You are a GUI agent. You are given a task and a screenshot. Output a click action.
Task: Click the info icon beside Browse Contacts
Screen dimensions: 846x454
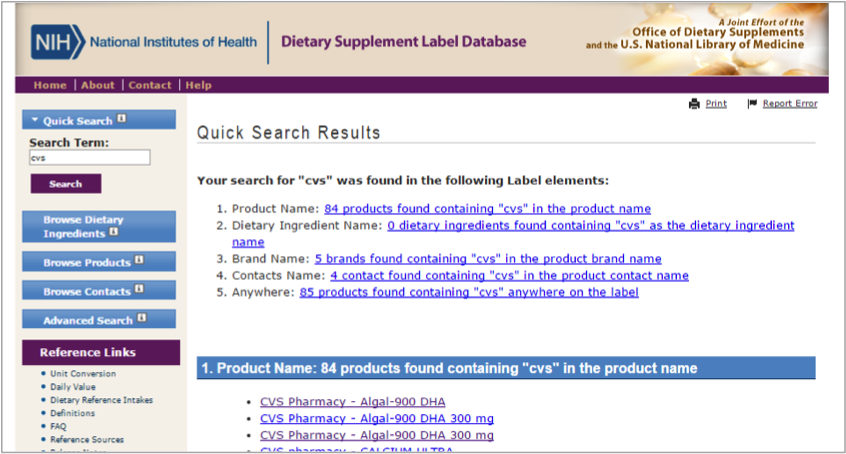139,290
